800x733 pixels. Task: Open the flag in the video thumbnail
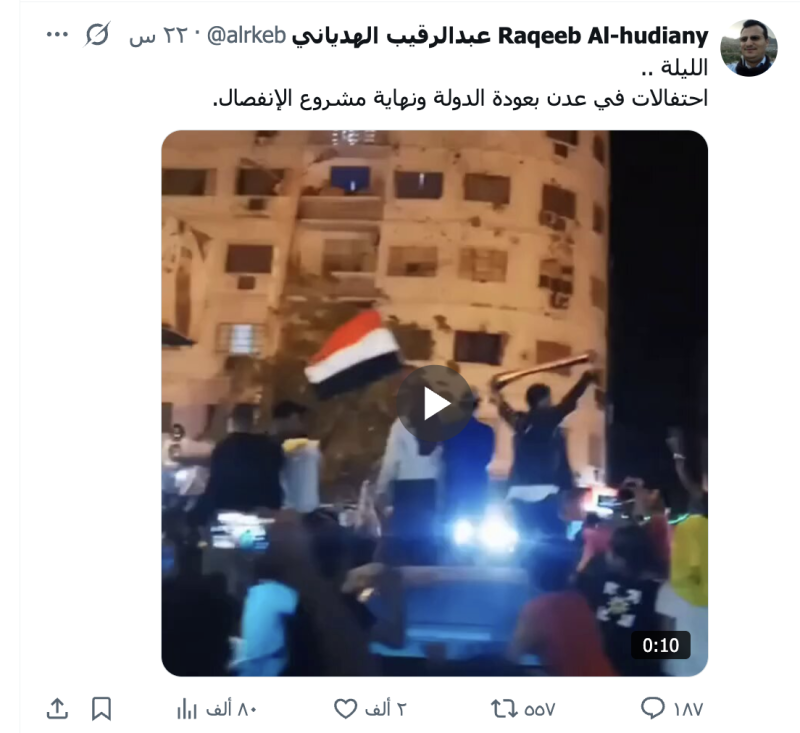(352, 353)
